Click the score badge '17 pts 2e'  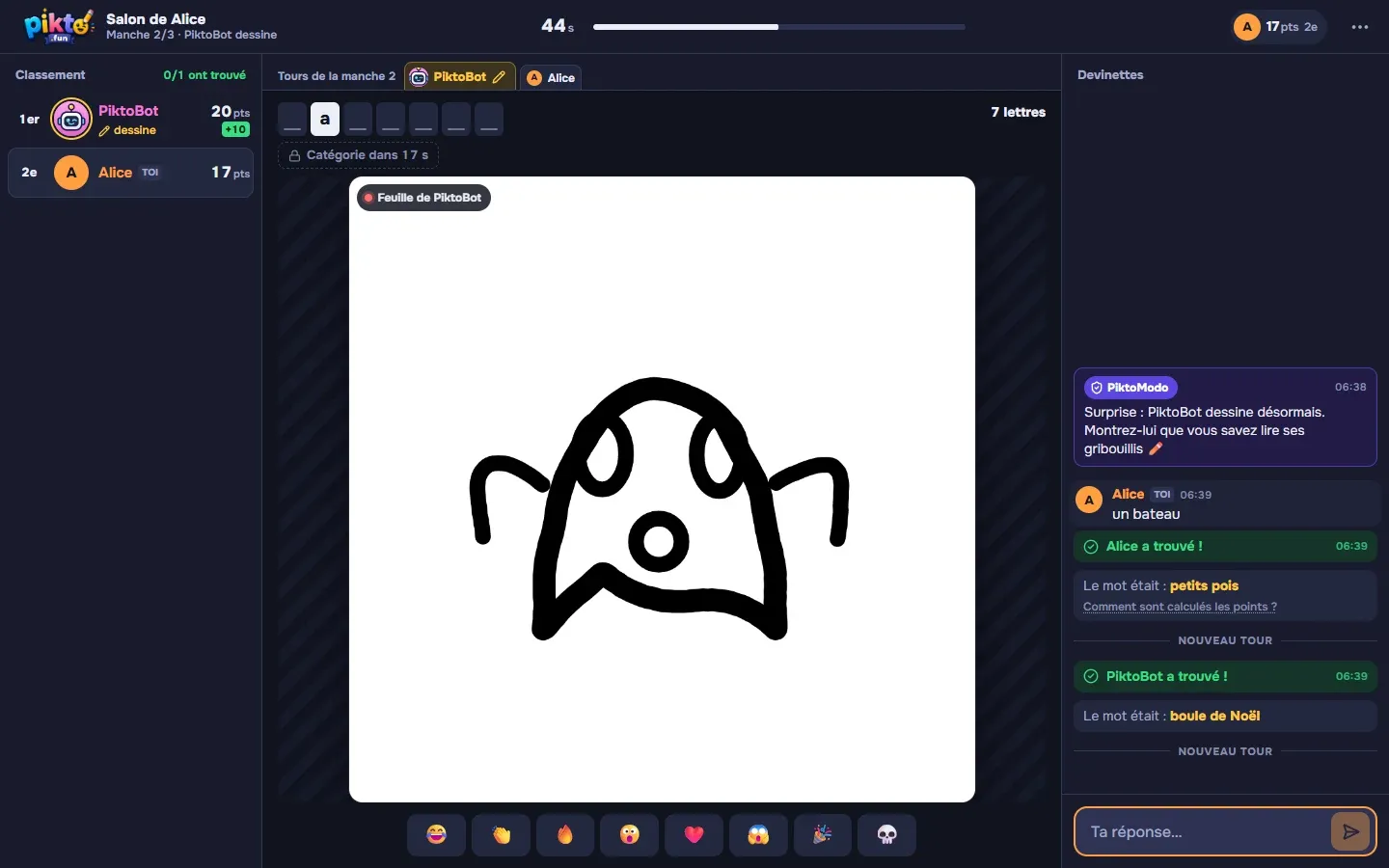(1278, 27)
